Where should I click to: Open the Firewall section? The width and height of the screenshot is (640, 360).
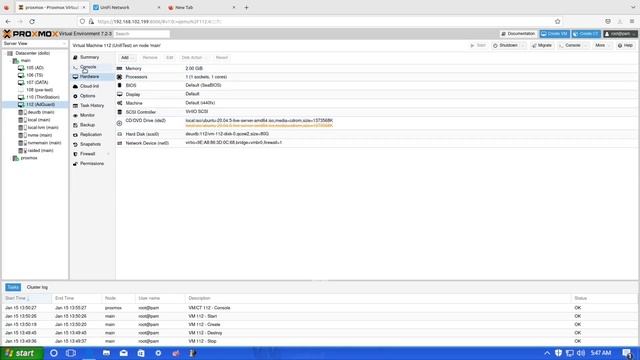pos(87,154)
